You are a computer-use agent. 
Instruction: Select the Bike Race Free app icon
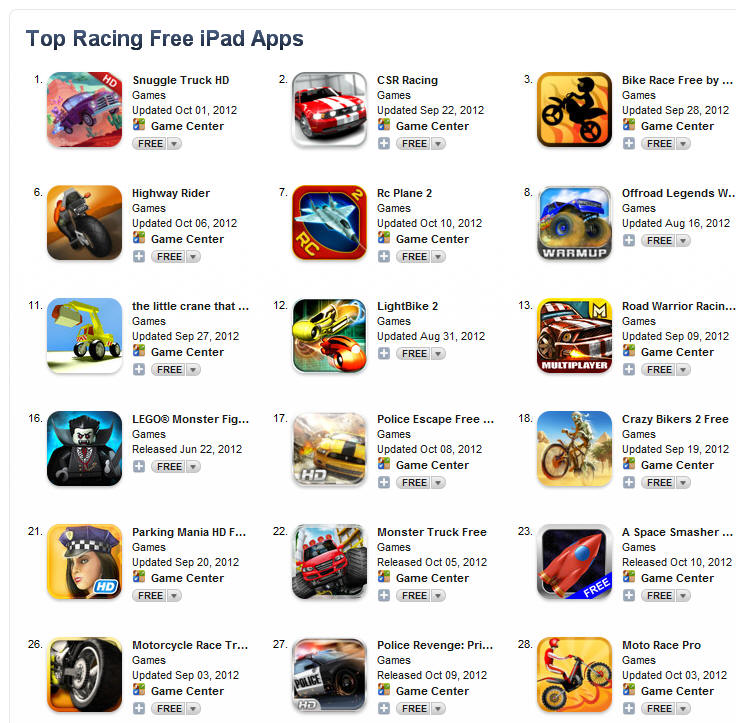pyautogui.click(x=575, y=109)
